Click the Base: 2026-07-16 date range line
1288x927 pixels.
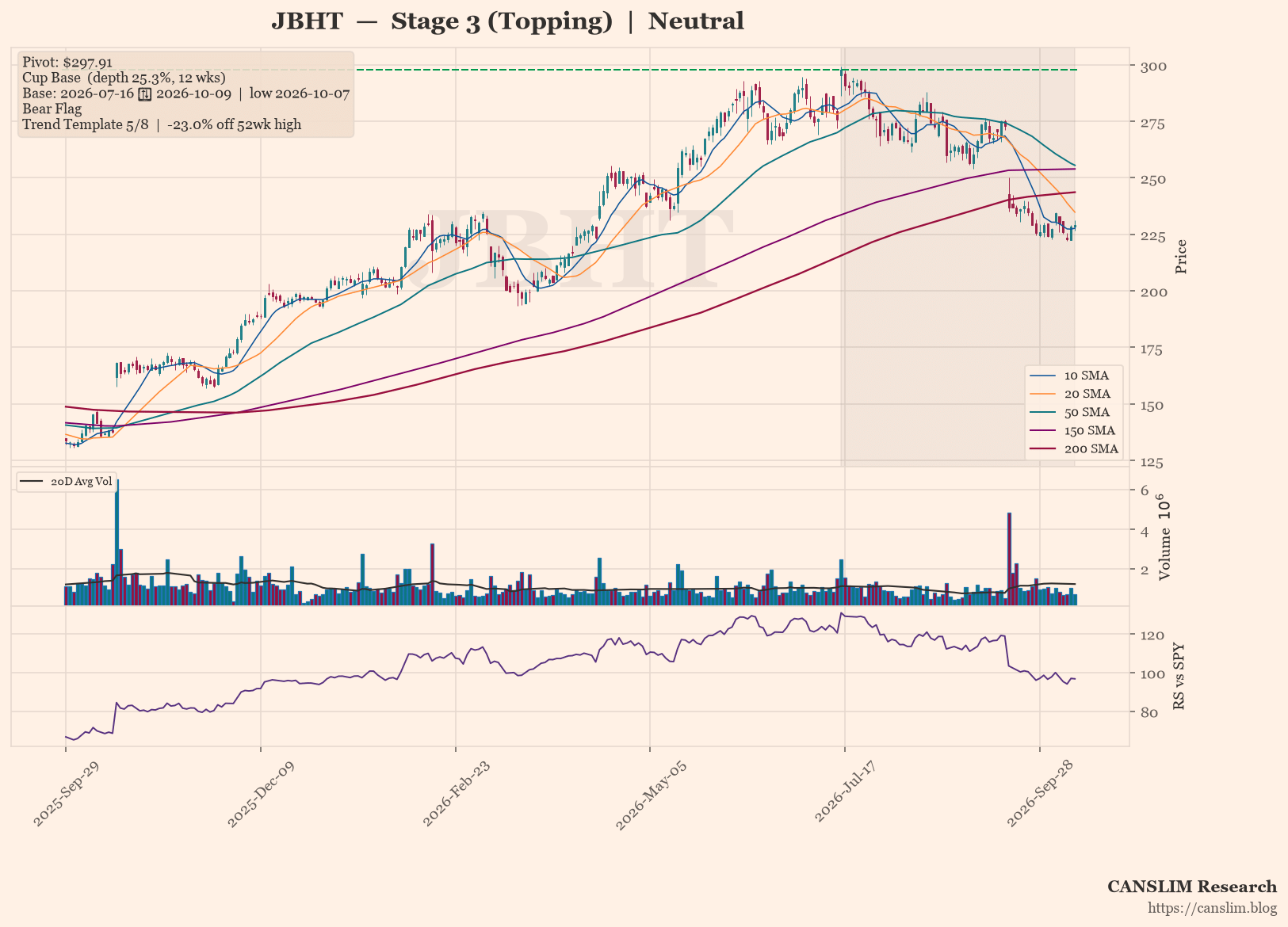tap(186, 93)
